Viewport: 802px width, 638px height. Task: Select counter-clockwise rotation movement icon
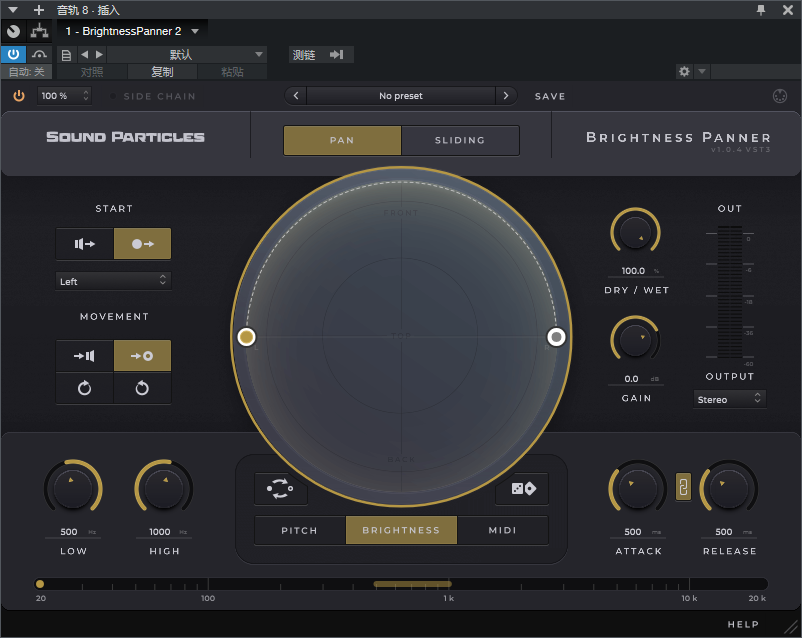click(x=142, y=388)
